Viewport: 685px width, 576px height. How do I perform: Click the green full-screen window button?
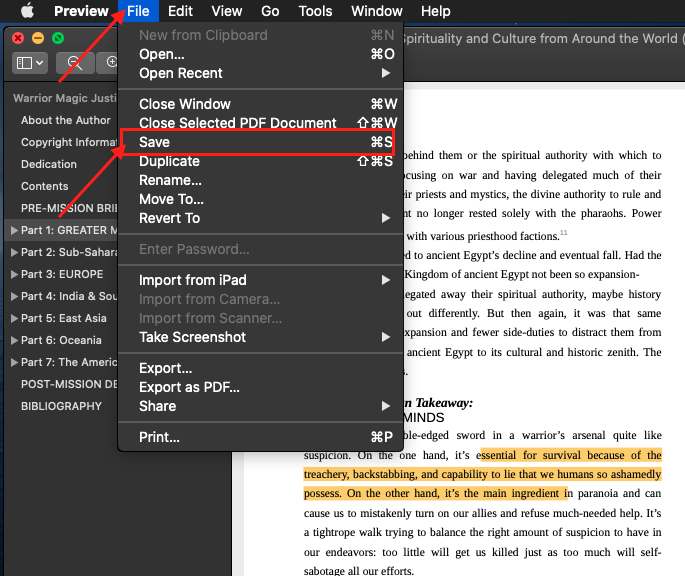58,38
